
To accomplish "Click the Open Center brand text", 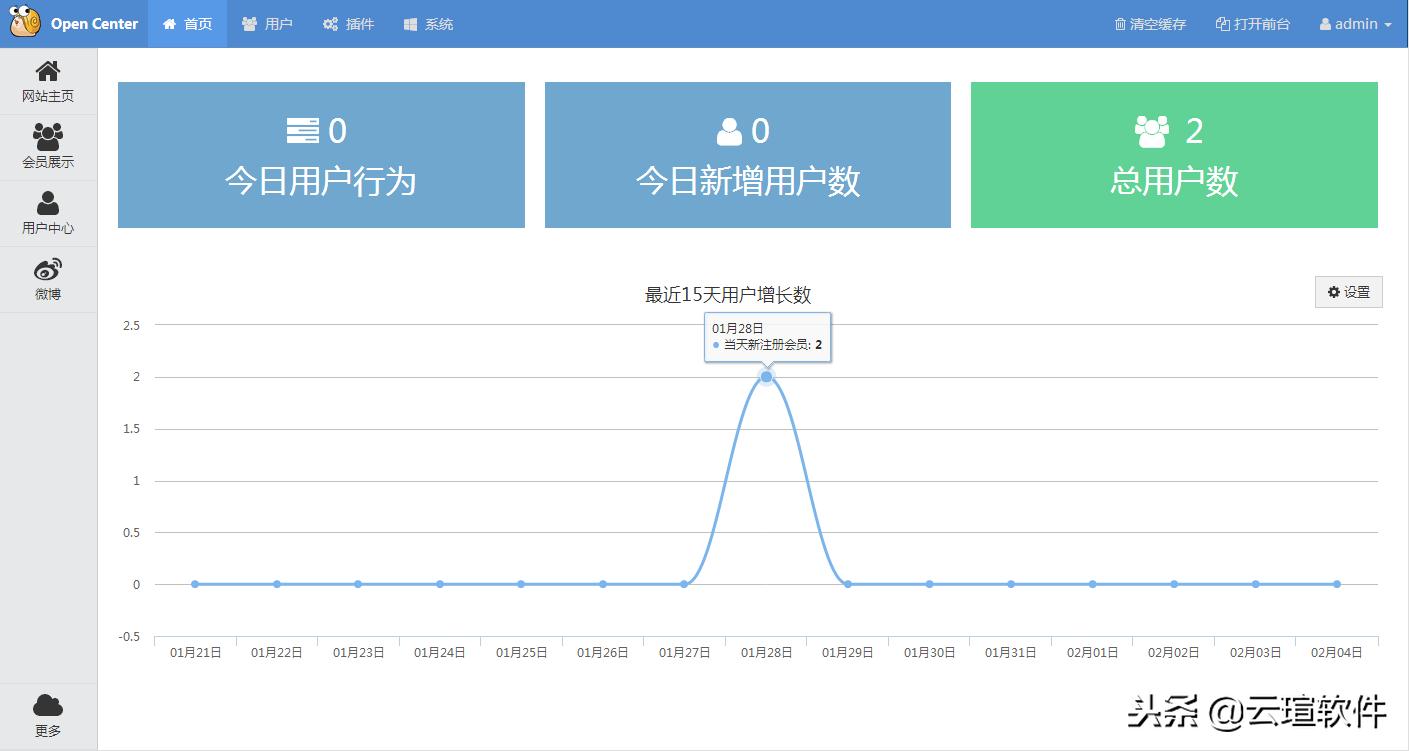I will coord(94,24).
